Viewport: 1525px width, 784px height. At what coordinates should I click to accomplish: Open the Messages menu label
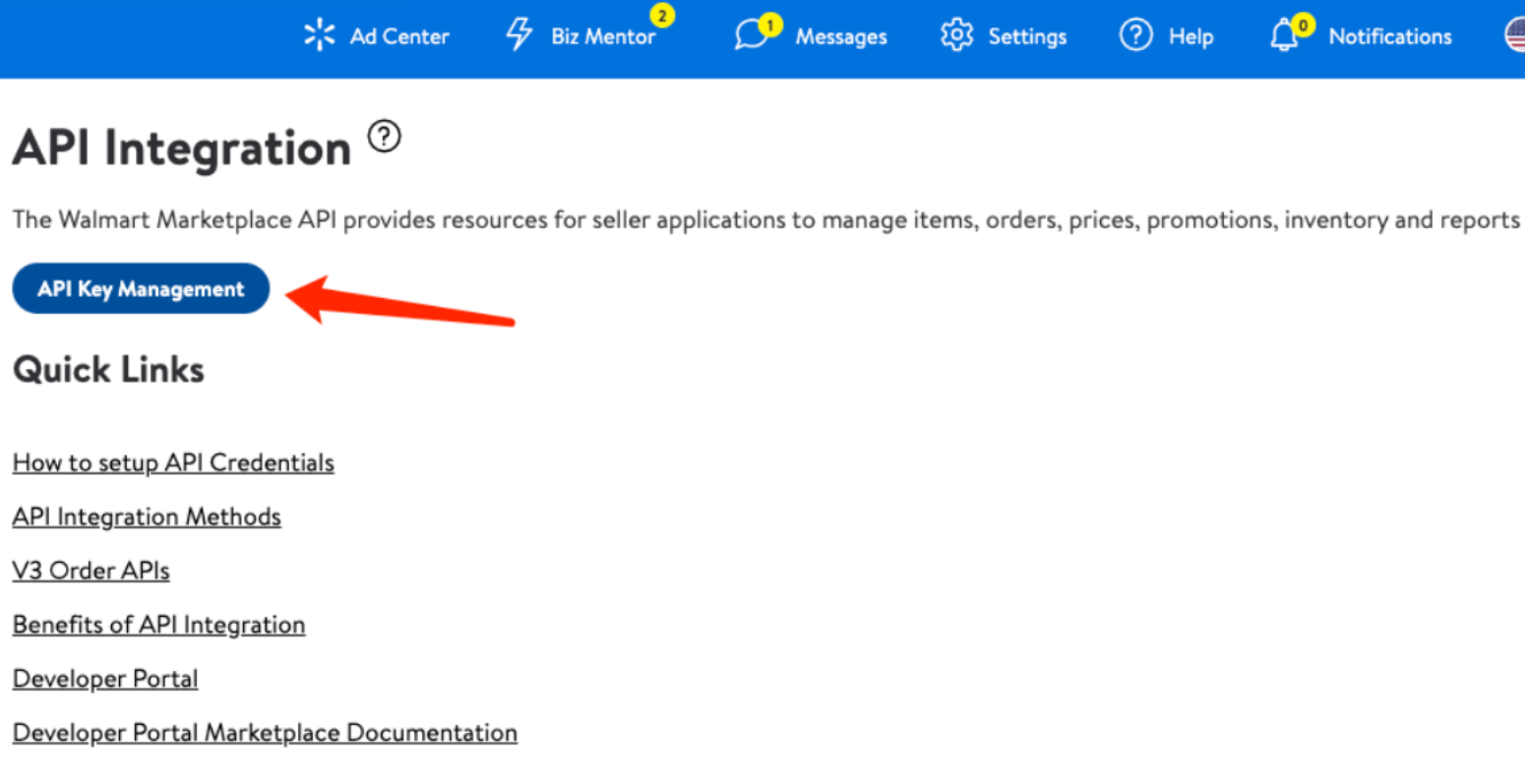pos(841,36)
